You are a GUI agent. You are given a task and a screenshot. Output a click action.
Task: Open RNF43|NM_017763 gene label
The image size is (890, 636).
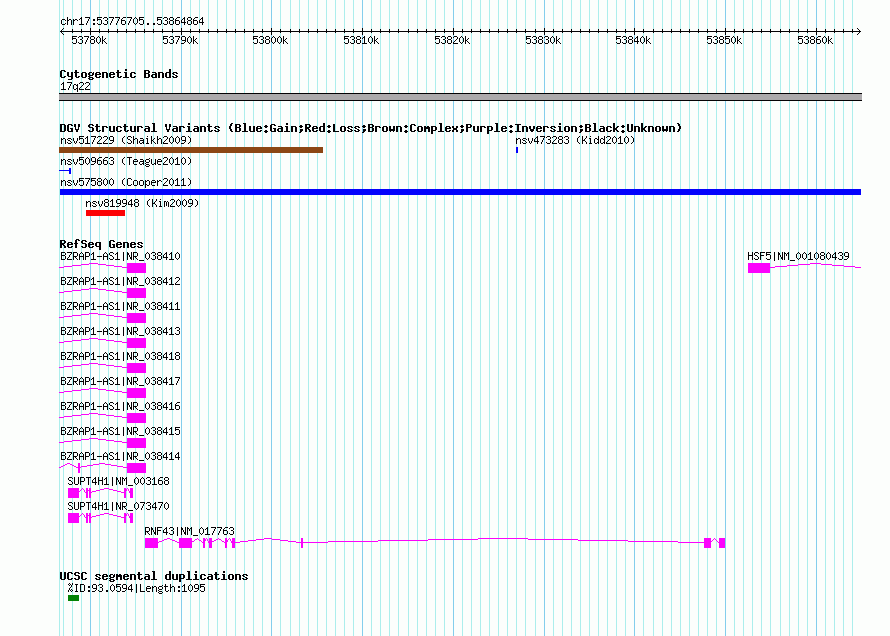click(189, 531)
